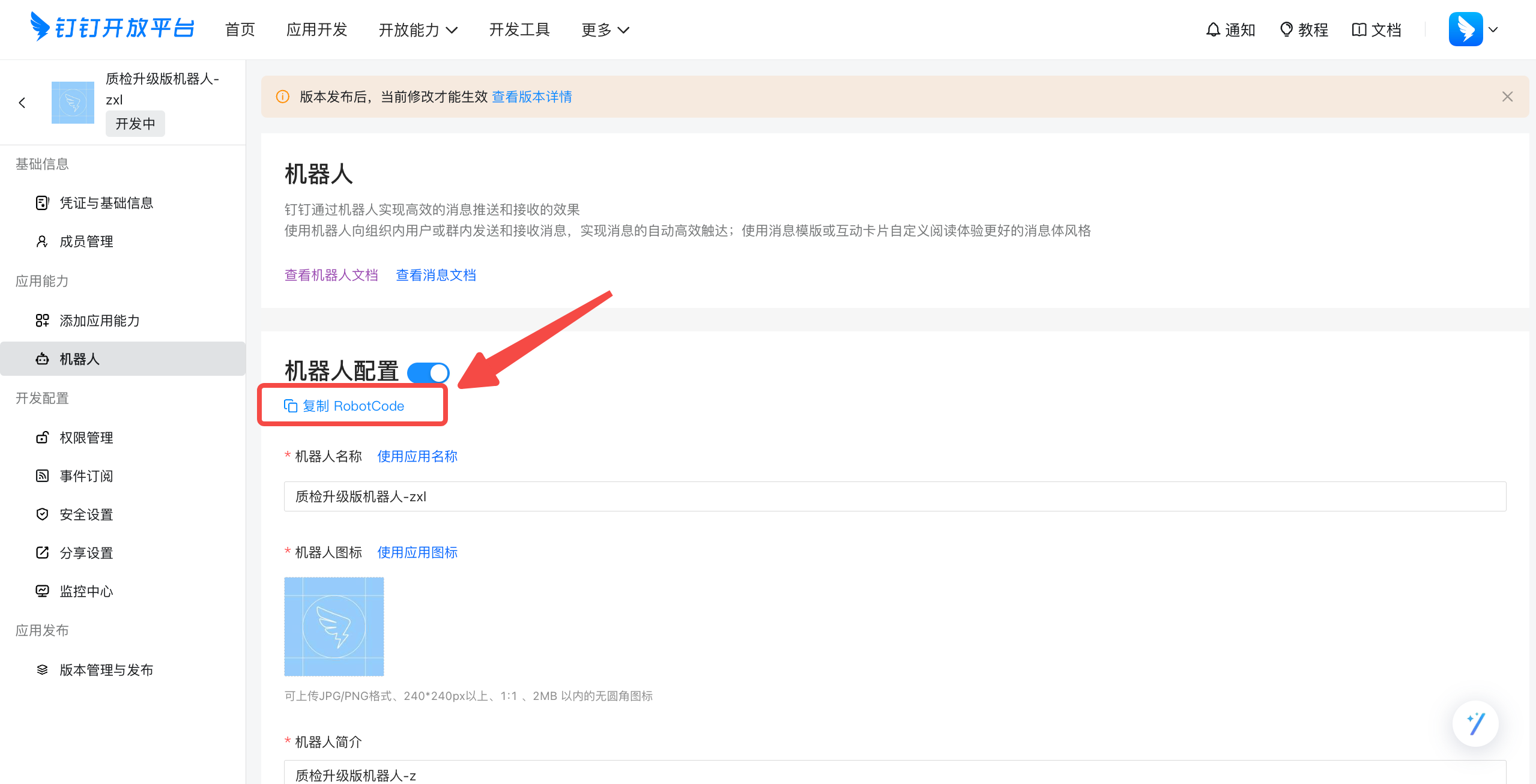Expand the 开放能力 dropdown menu
Screen dimensions: 1536x784
[418, 29]
